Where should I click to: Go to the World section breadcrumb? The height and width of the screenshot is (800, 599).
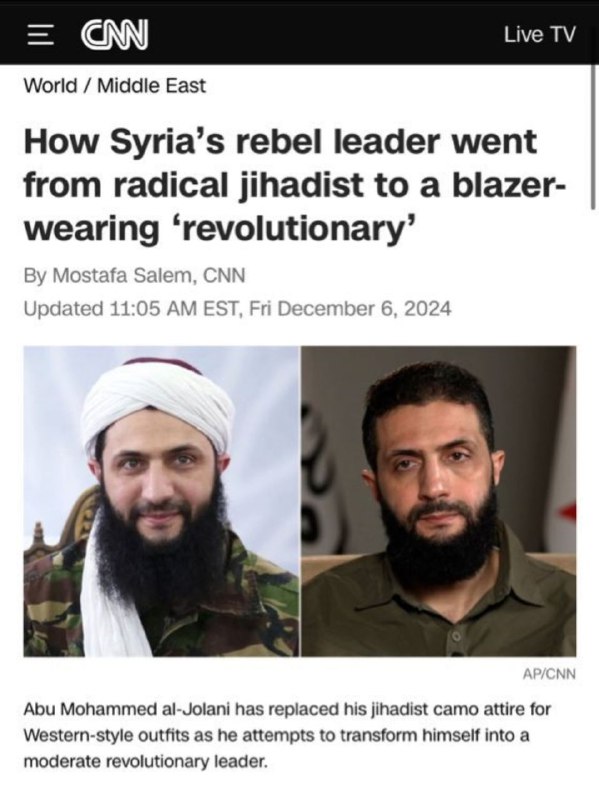point(50,86)
